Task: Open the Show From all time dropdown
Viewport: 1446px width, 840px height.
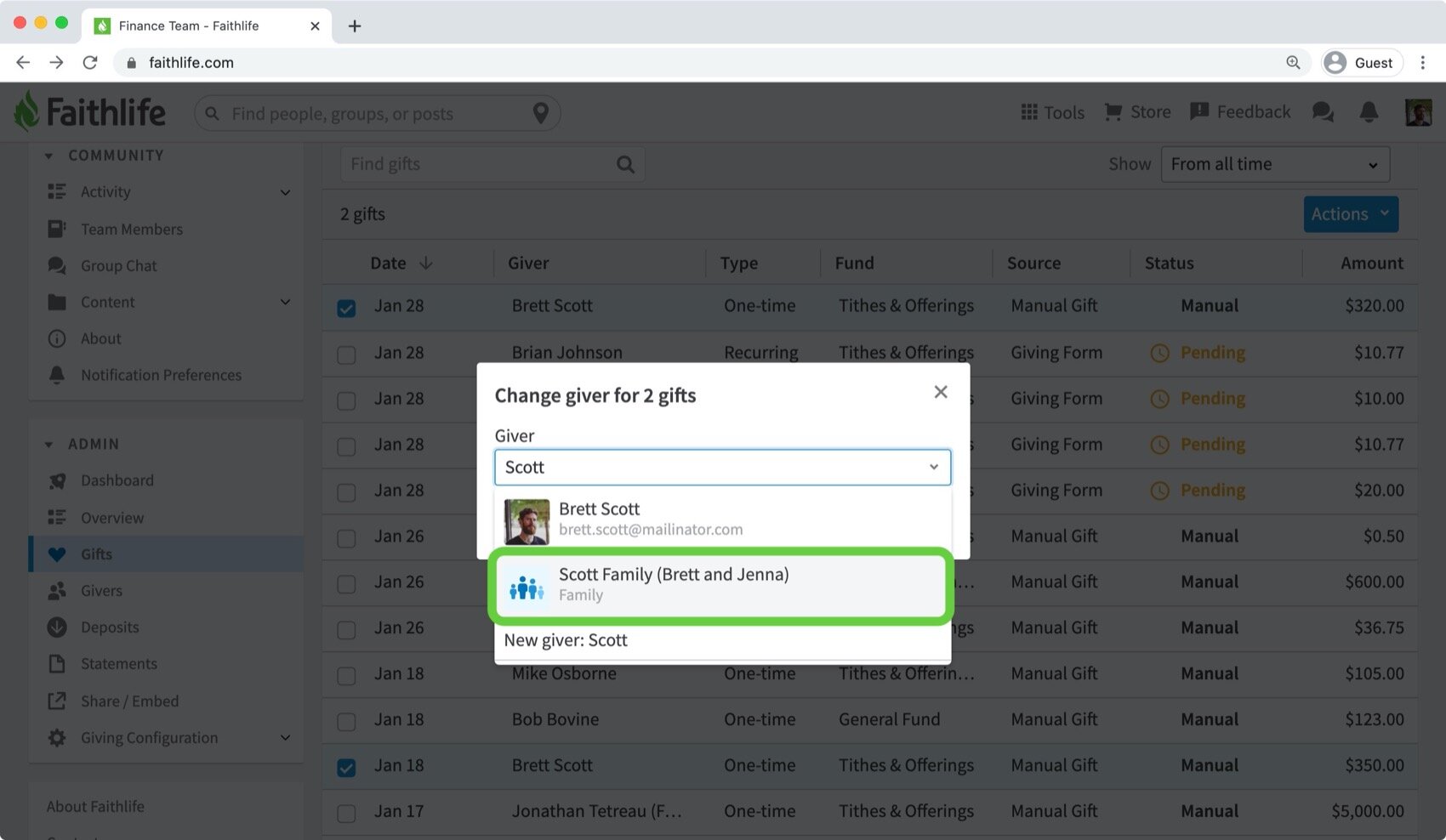Action: (x=1275, y=164)
